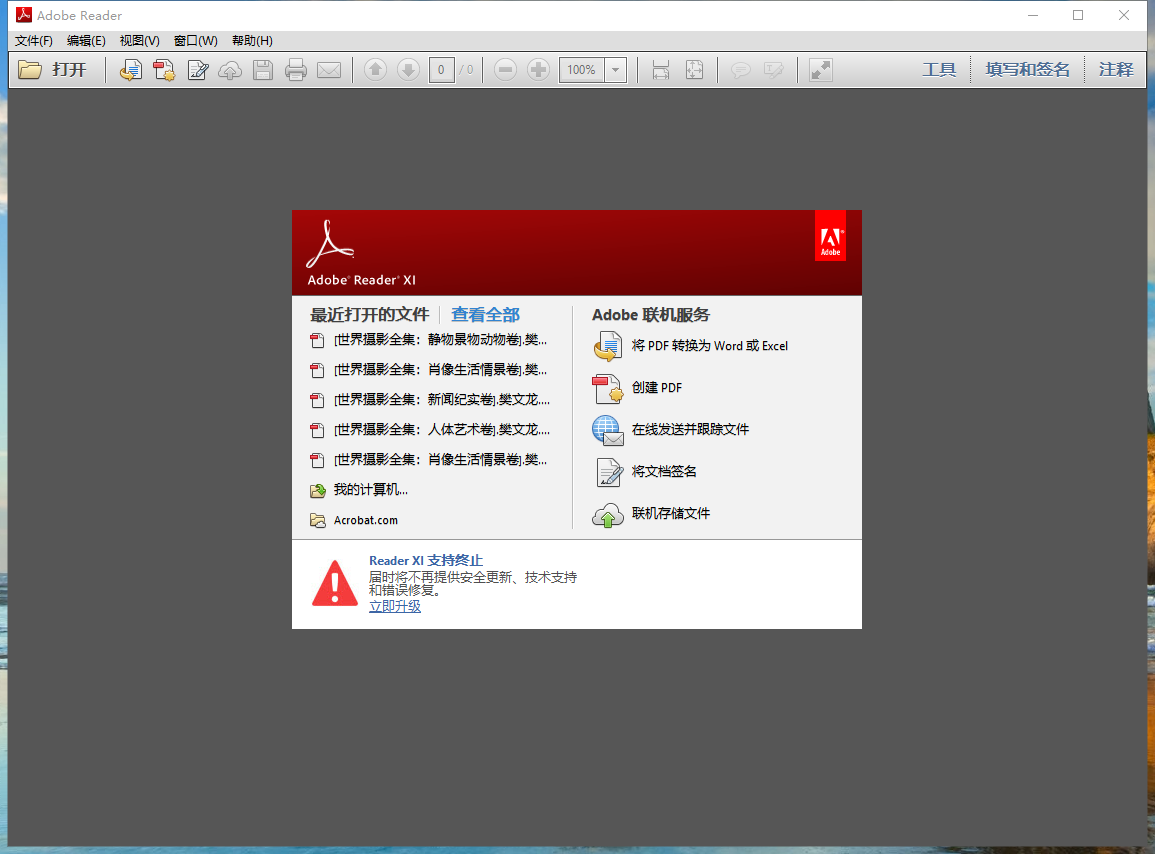The width and height of the screenshot is (1155, 854).
Task: Click the highlight text toolbar icon
Action: tap(773, 70)
